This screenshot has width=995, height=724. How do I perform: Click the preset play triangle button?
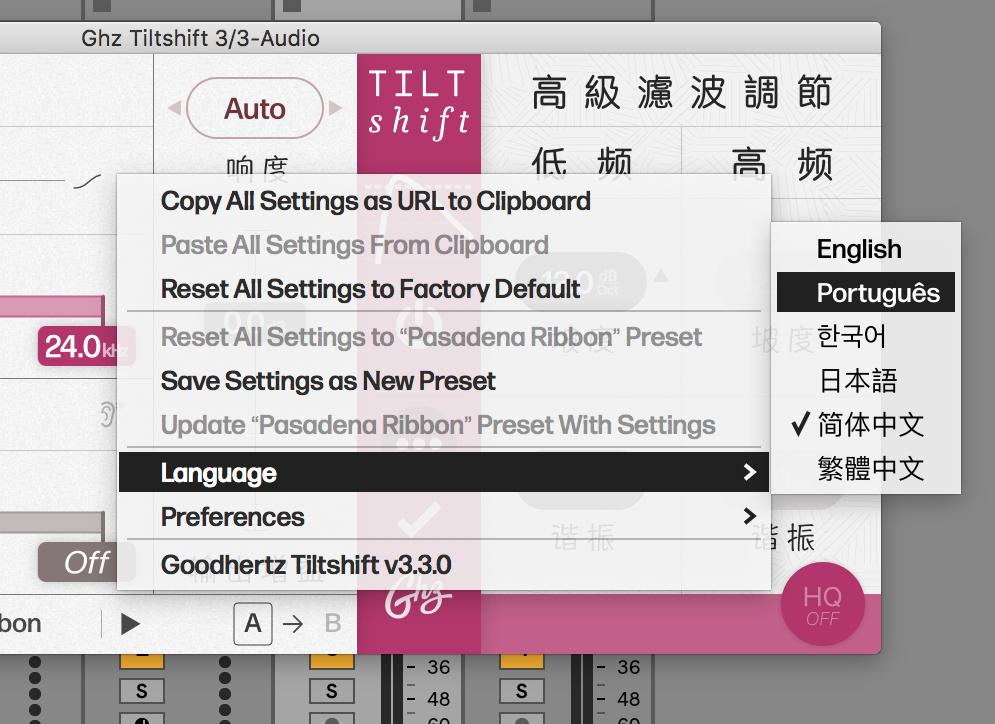tap(130, 624)
